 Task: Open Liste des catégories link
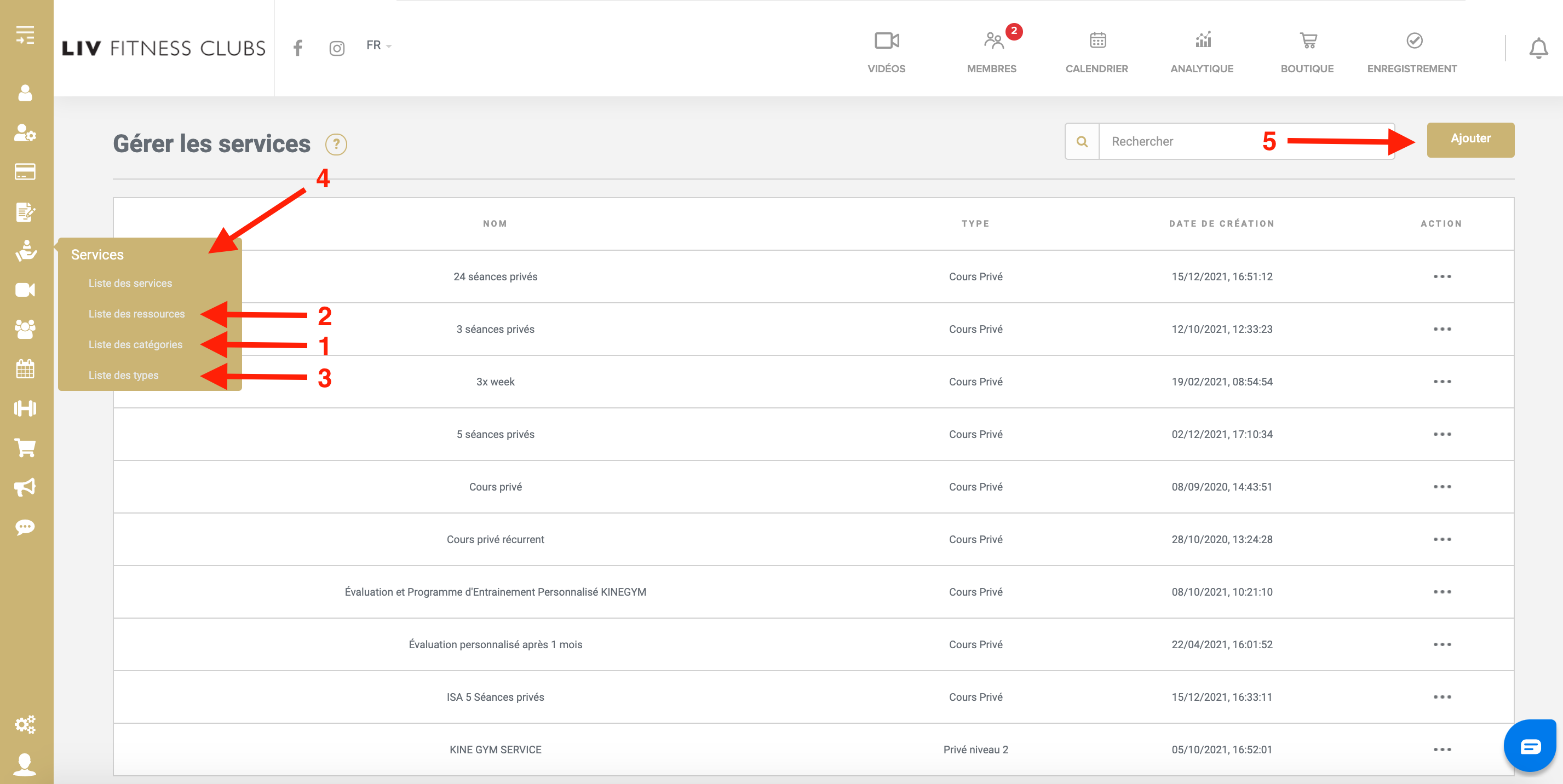(x=135, y=344)
